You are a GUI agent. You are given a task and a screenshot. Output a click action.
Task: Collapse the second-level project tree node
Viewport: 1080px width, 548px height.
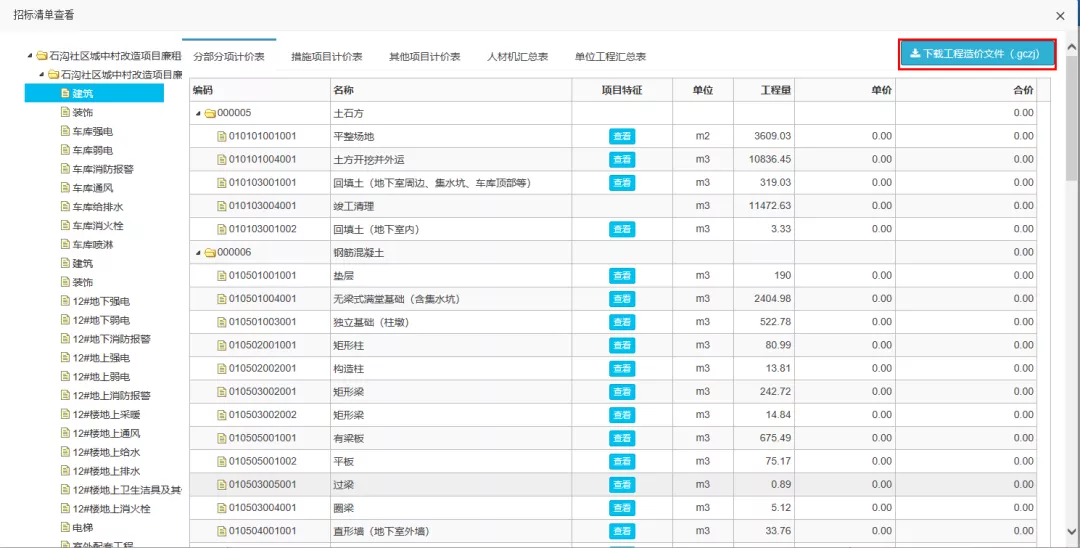(42, 75)
